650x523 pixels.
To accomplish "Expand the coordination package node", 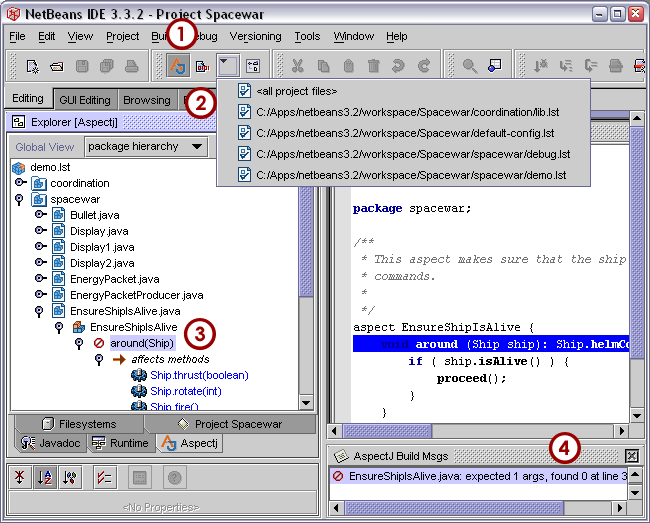I will (x=20, y=183).
